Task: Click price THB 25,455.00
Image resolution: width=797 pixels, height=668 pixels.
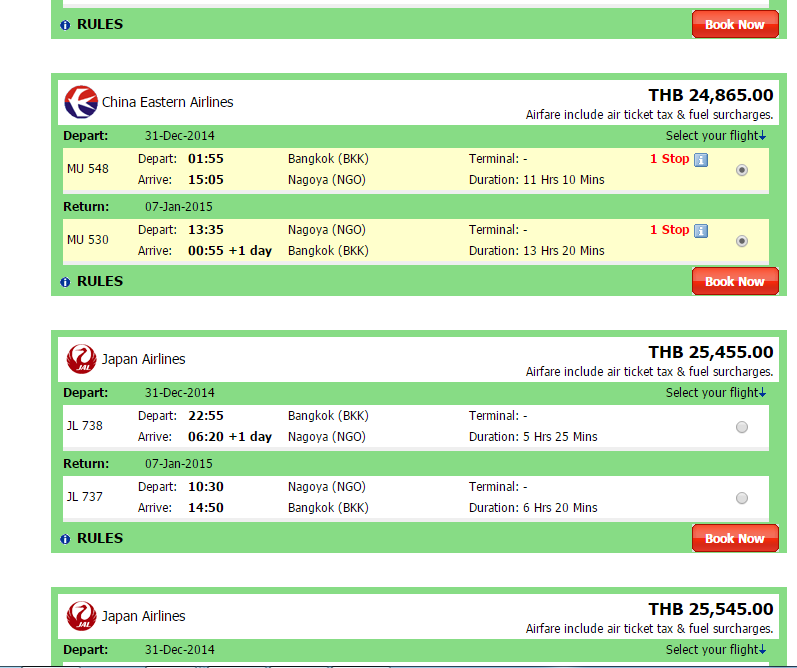Action: click(x=711, y=352)
